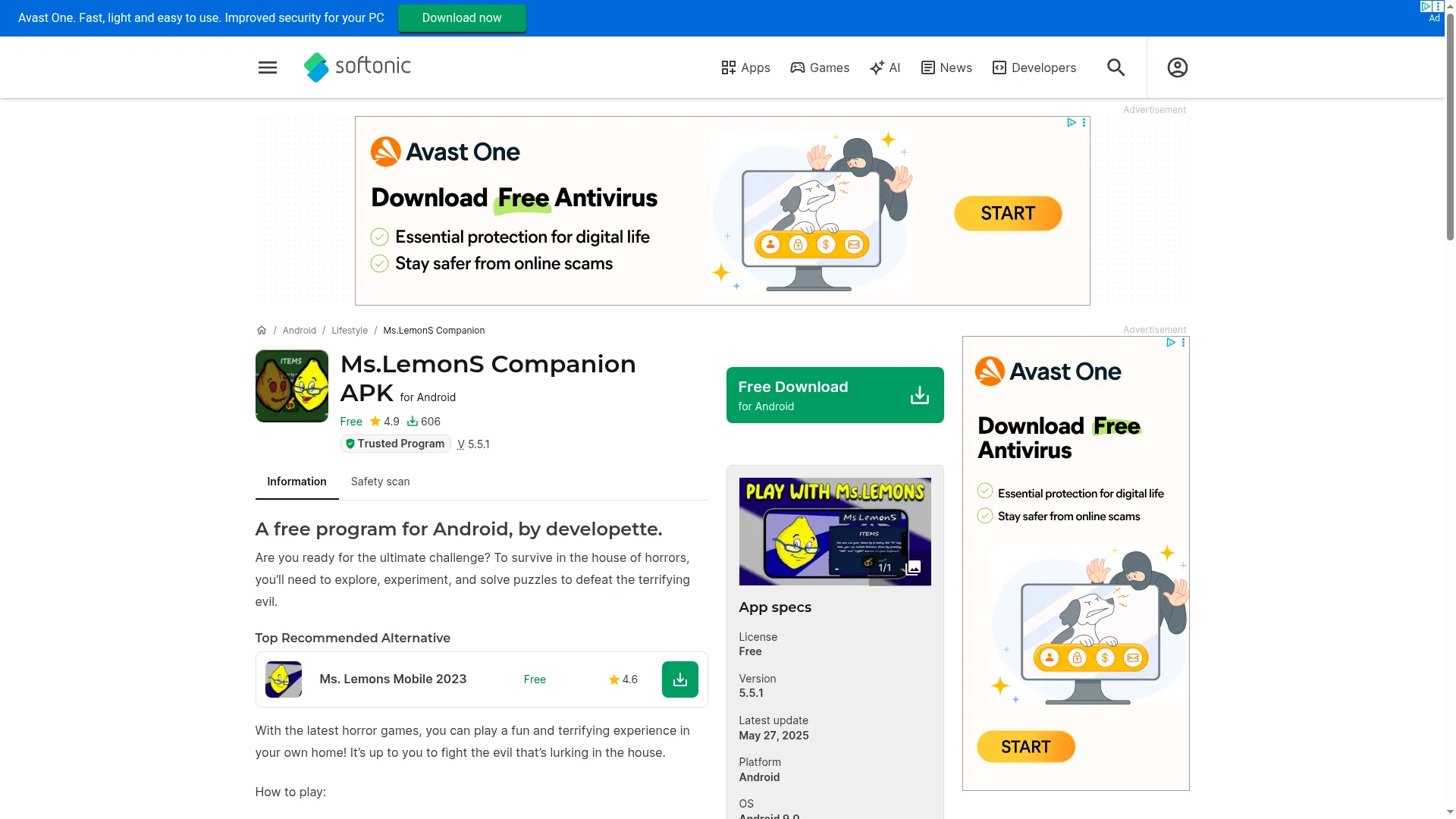Click the page vertical scrollbar thumb
This screenshot has width=1456, height=819.
[1450, 127]
